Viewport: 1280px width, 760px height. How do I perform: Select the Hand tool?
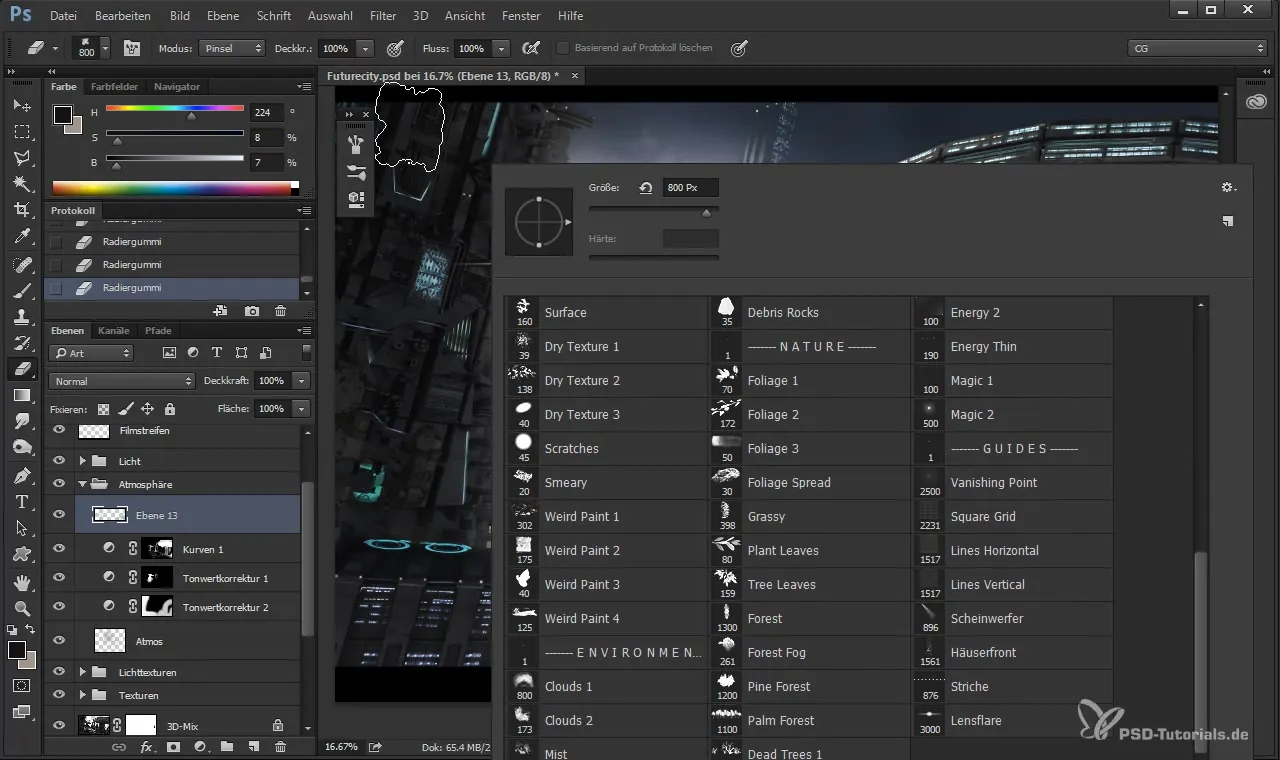click(x=22, y=582)
